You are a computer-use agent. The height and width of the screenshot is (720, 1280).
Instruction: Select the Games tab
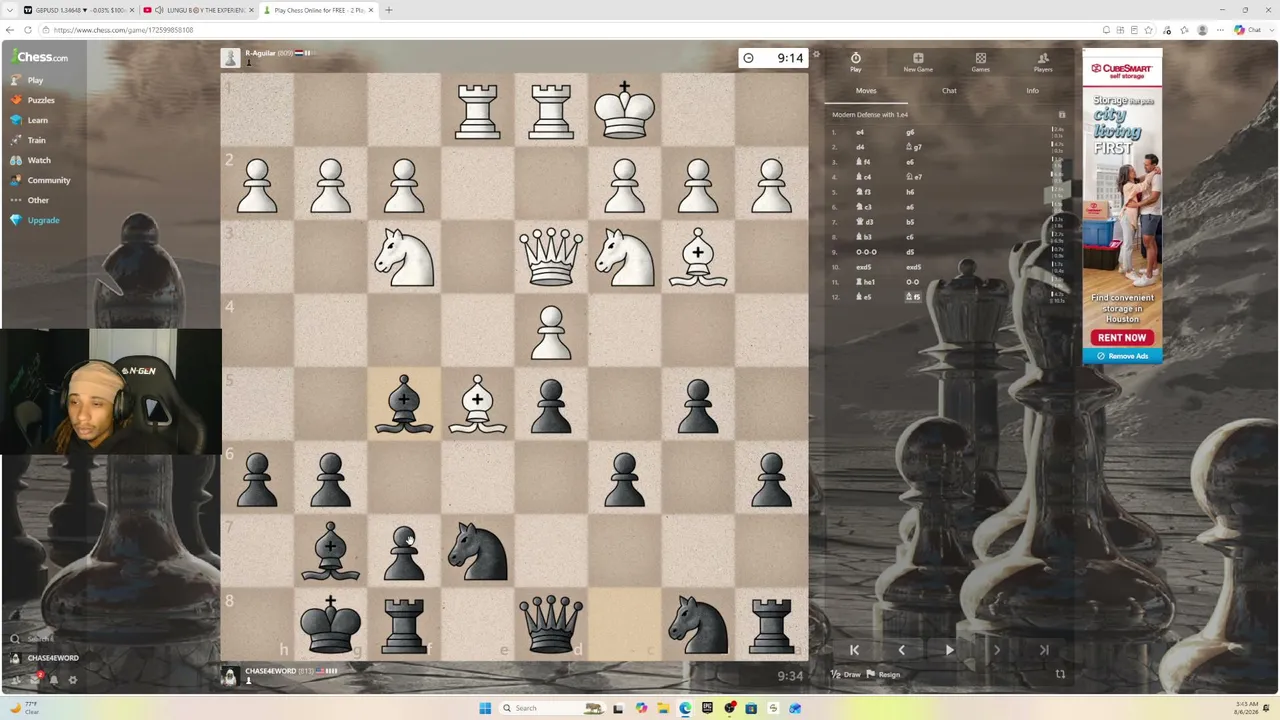pyautogui.click(x=981, y=62)
